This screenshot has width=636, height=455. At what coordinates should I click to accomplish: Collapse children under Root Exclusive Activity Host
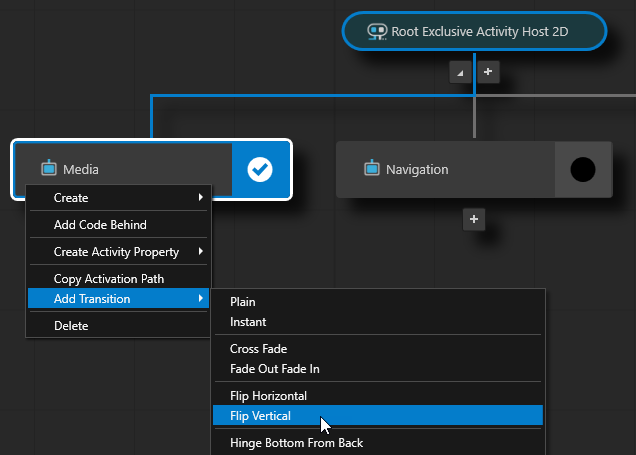click(460, 73)
